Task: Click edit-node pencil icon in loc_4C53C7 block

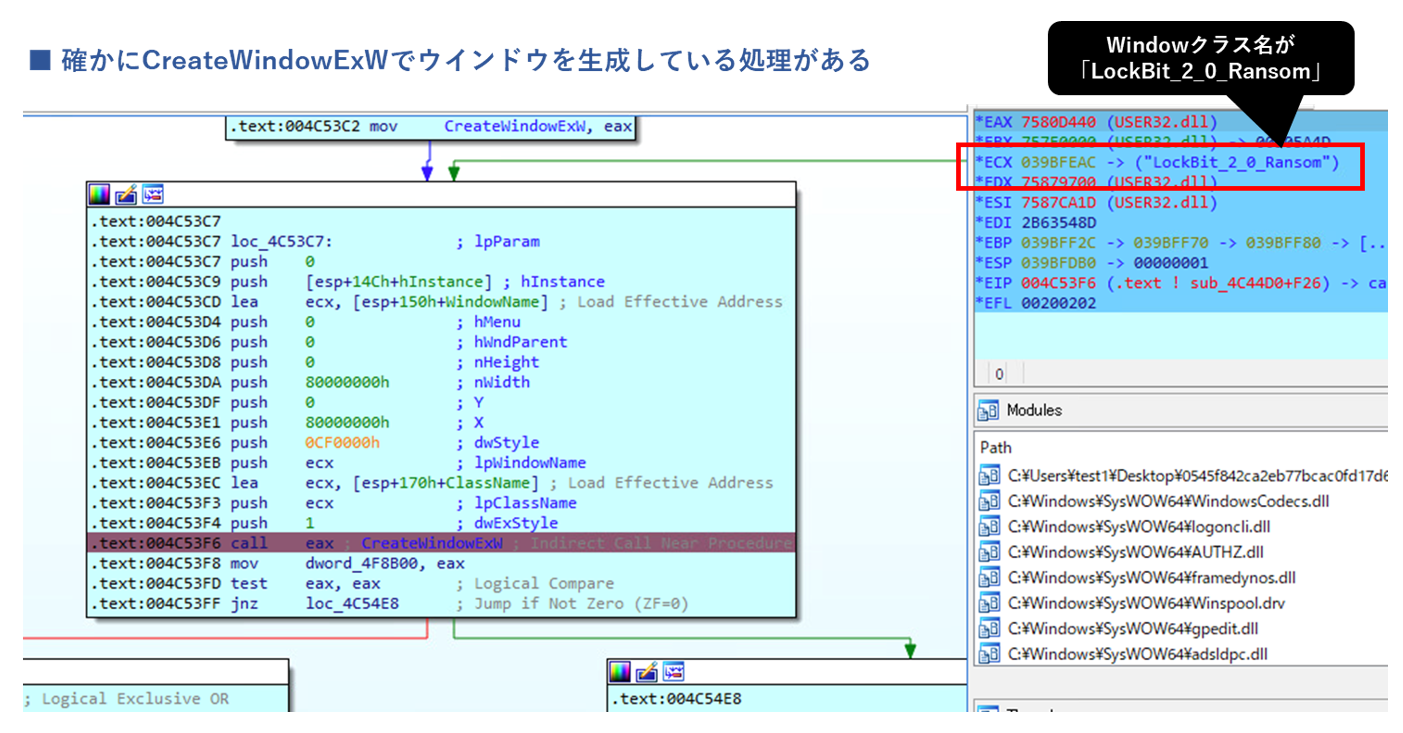Action: (125, 194)
